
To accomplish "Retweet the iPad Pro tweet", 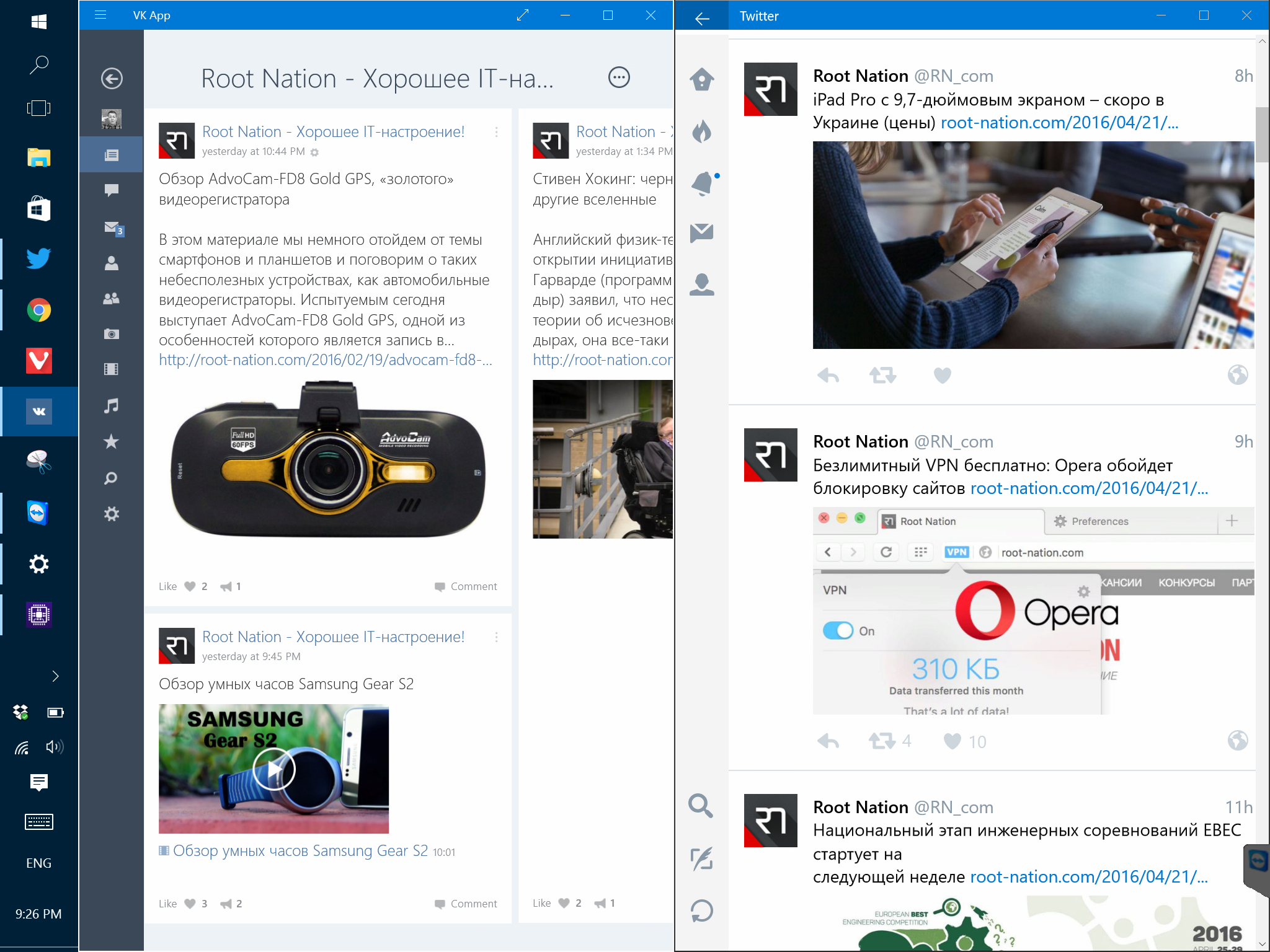I will tap(882, 375).
